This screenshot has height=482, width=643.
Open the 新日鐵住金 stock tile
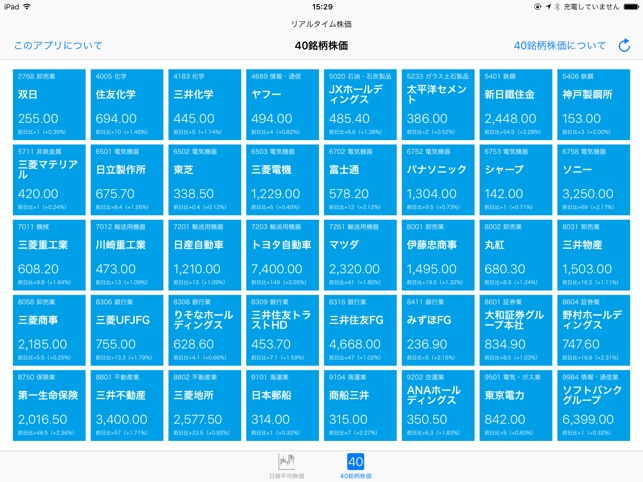coord(516,105)
